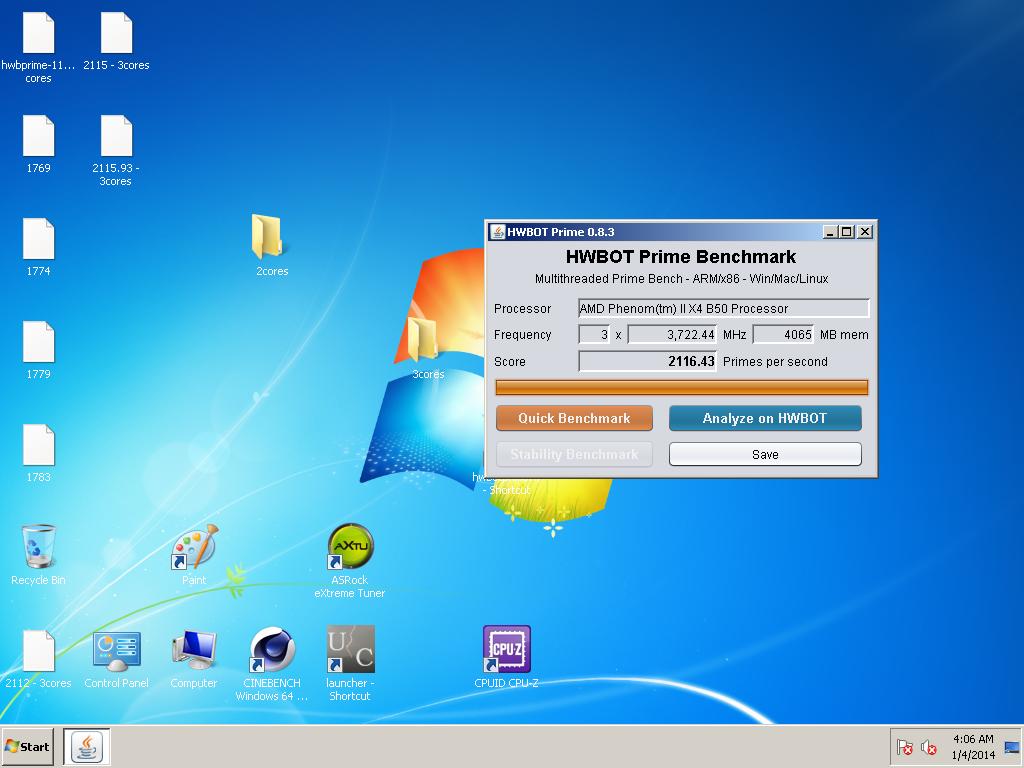The width and height of the screenshot is (1024, 768).
Task: Click the HWBOT Prime Benchmark heading
Action: [680, 257]
